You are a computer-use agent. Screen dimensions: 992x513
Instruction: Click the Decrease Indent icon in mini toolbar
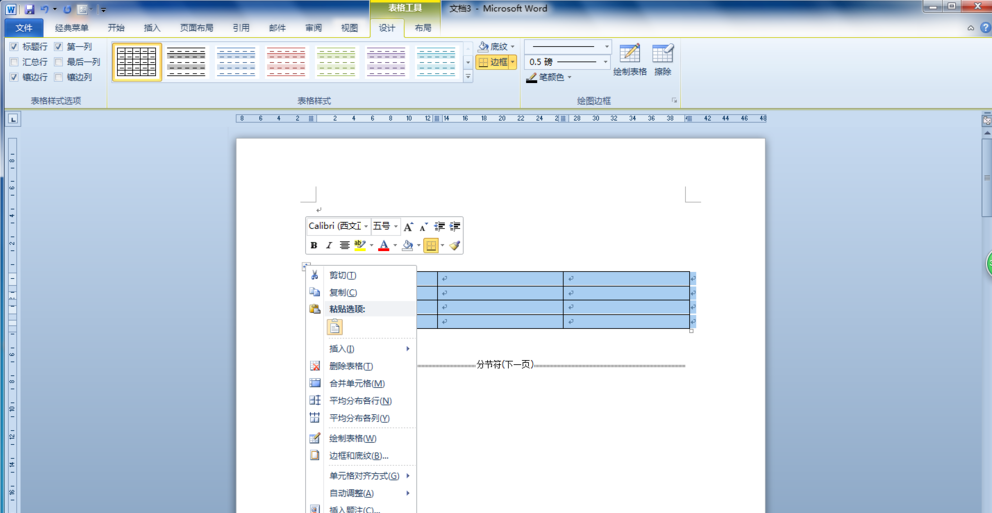tap(440, 226)
